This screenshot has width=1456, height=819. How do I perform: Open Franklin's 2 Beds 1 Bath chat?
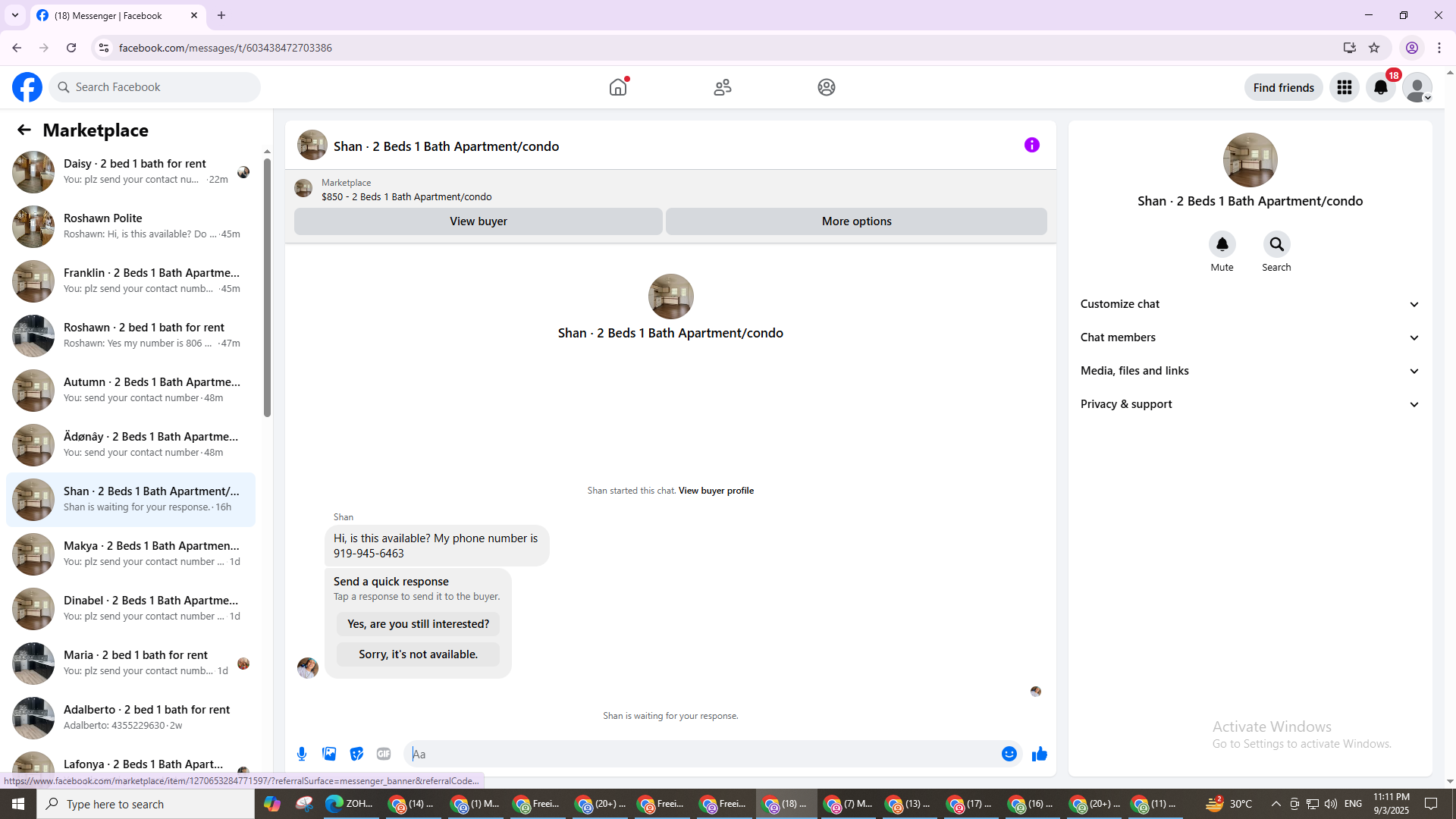click(130, 281)
